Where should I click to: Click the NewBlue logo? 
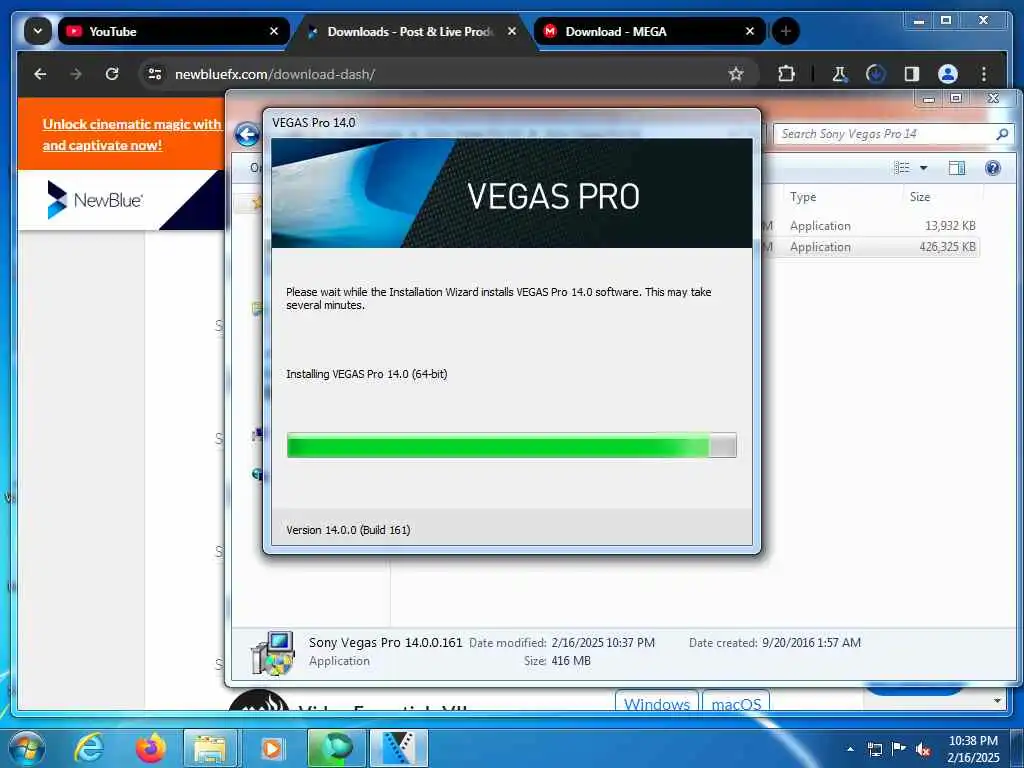click(x=95, y=200)
